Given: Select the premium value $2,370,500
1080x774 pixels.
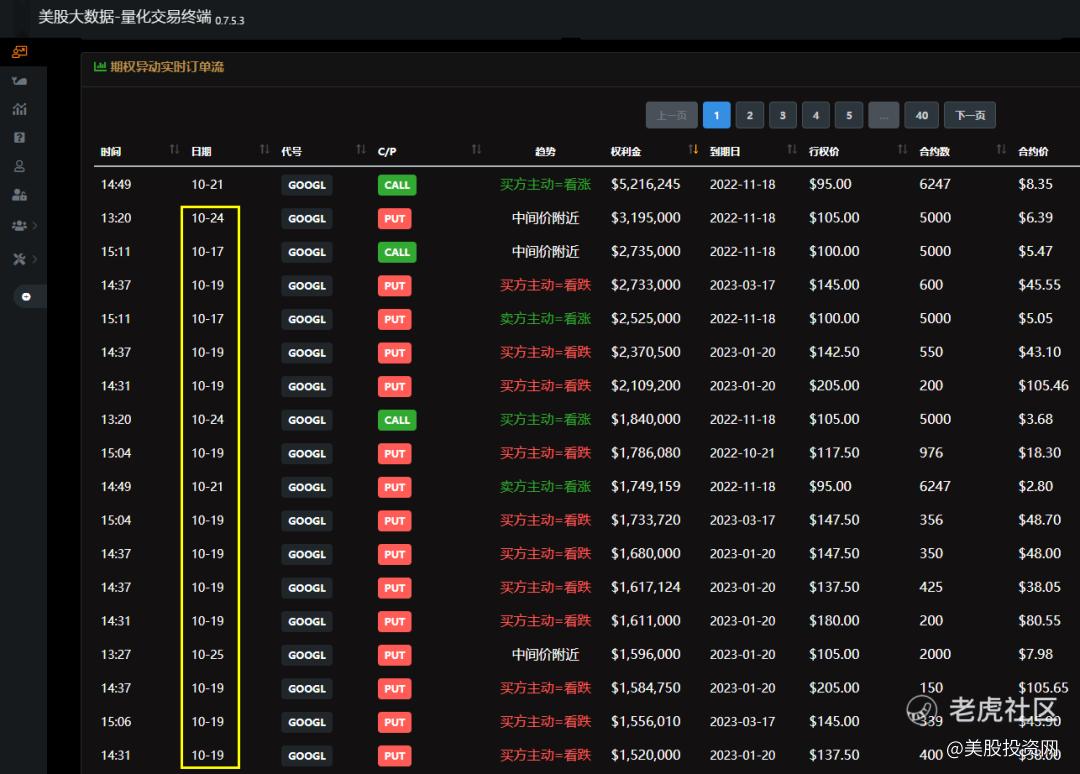Looking at the screenshot, I should click(x=645, y=353).
